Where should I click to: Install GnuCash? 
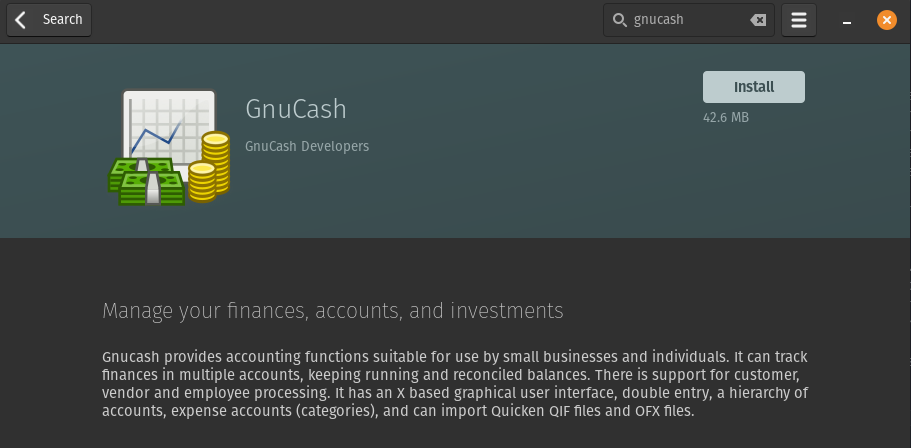754,87
